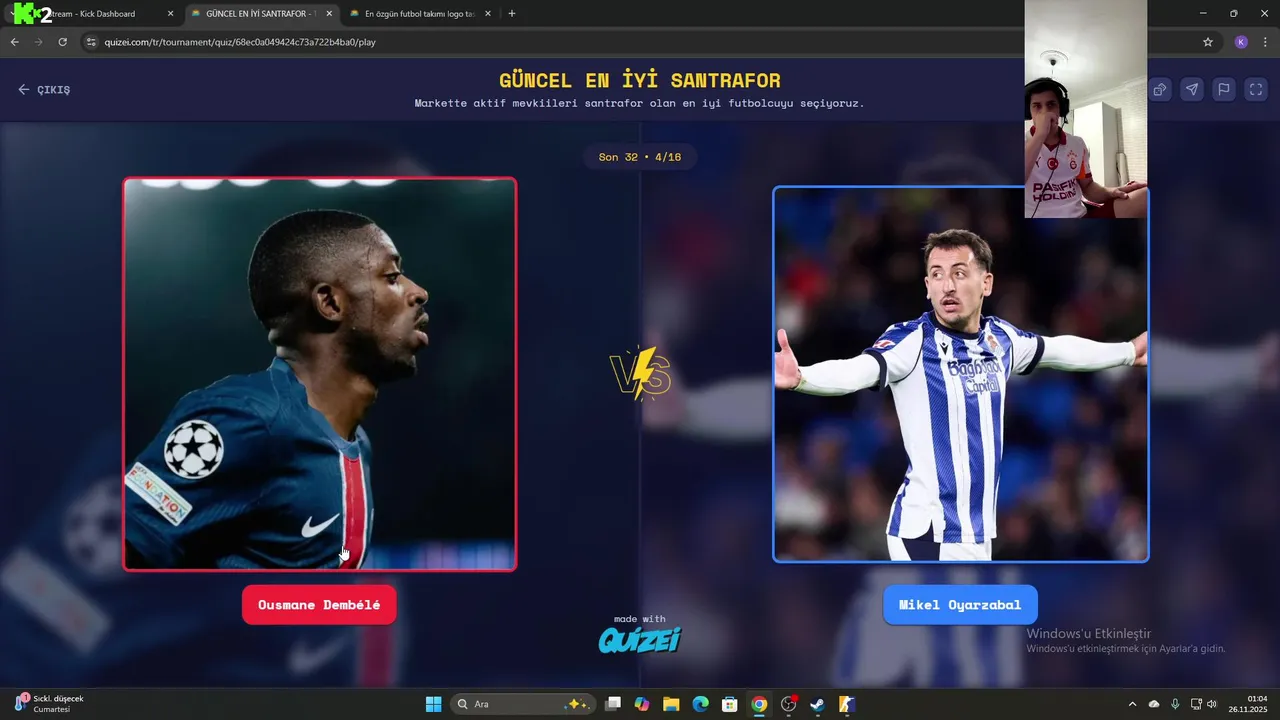The width and height of the screenshot is (1280, 720).
Task: Click the share paper-plane icon
Action: point(1192,89)
